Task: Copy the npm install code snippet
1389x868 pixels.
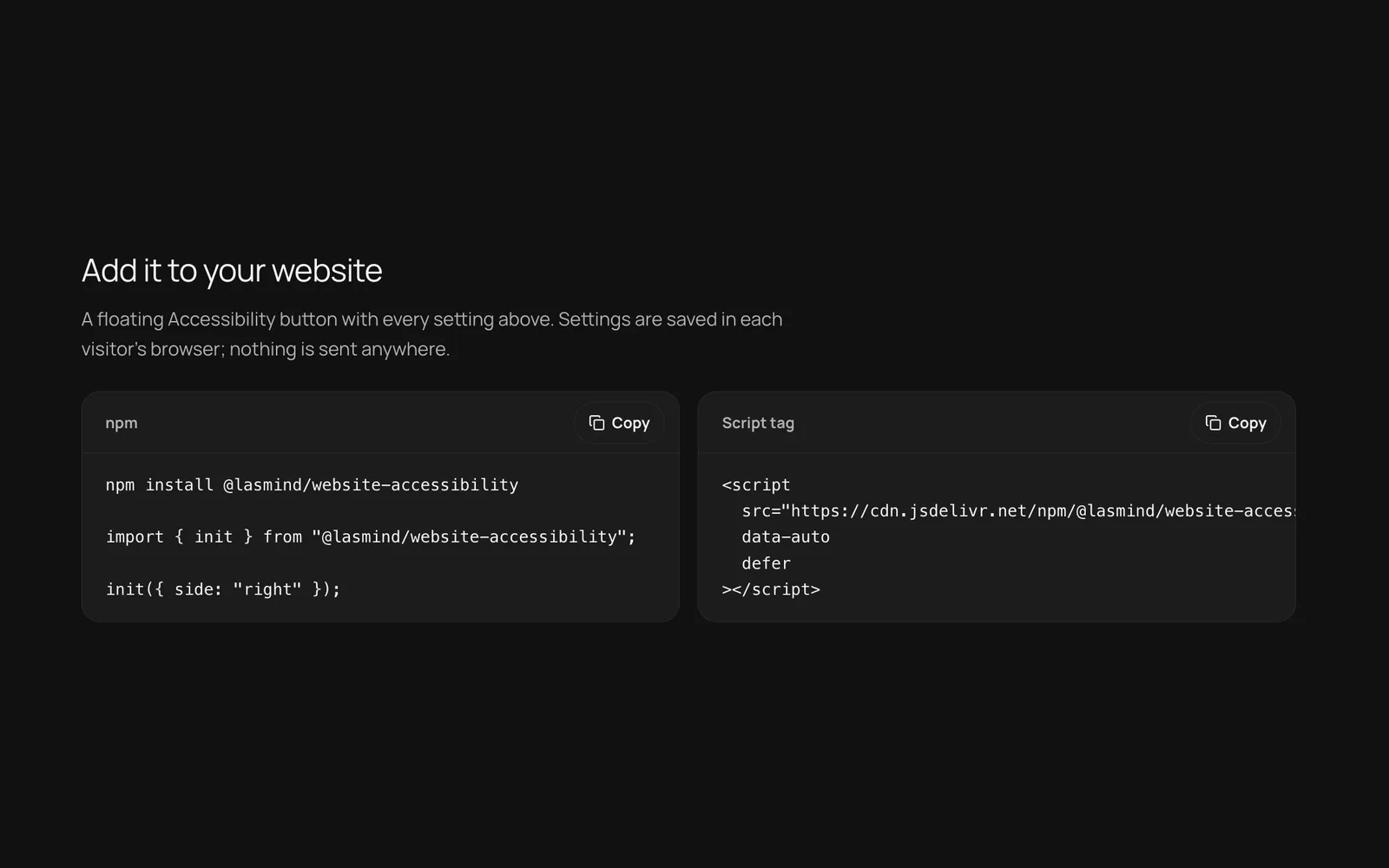Action: [x=619, y=423]
